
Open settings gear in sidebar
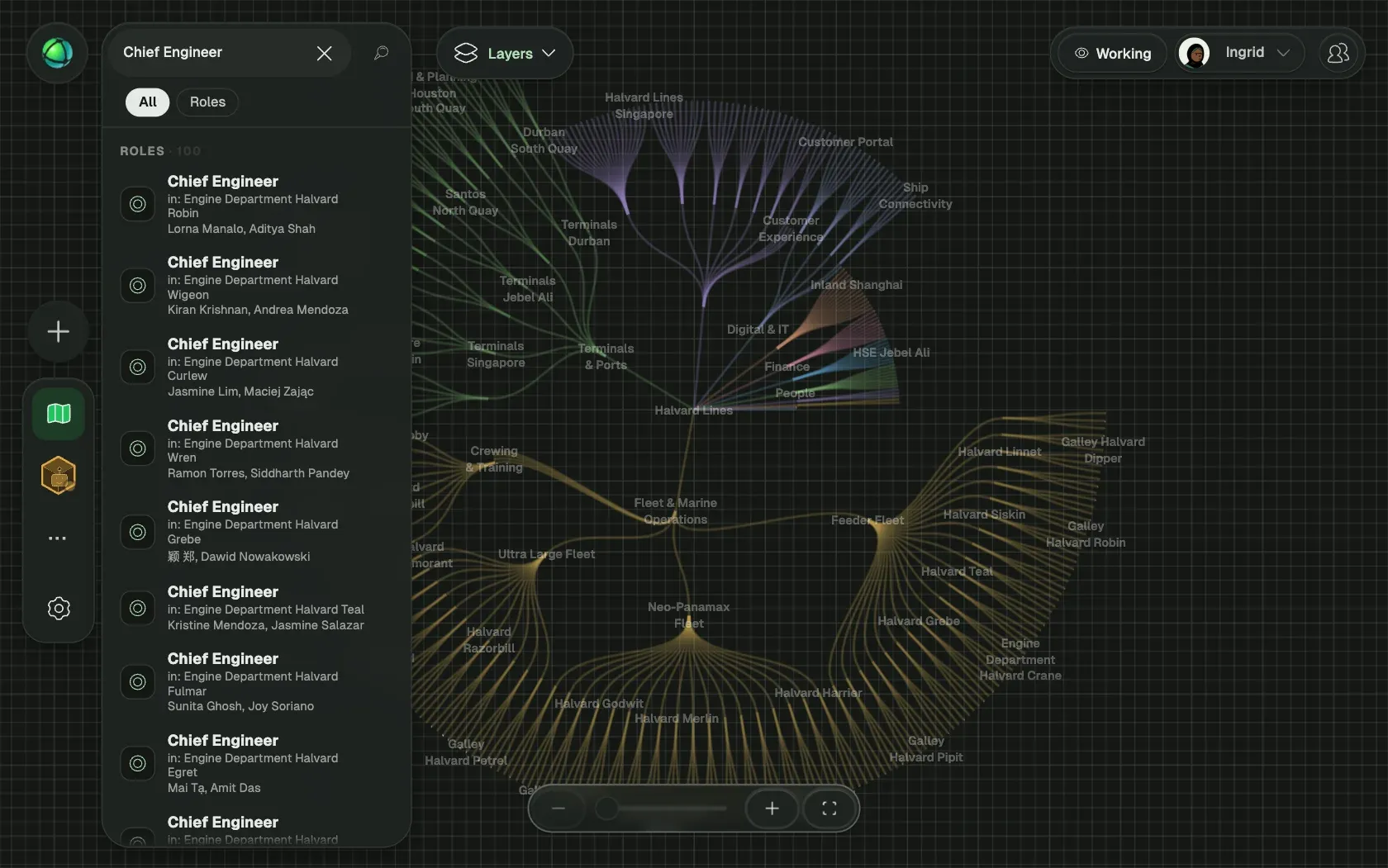tap(58, 609)
